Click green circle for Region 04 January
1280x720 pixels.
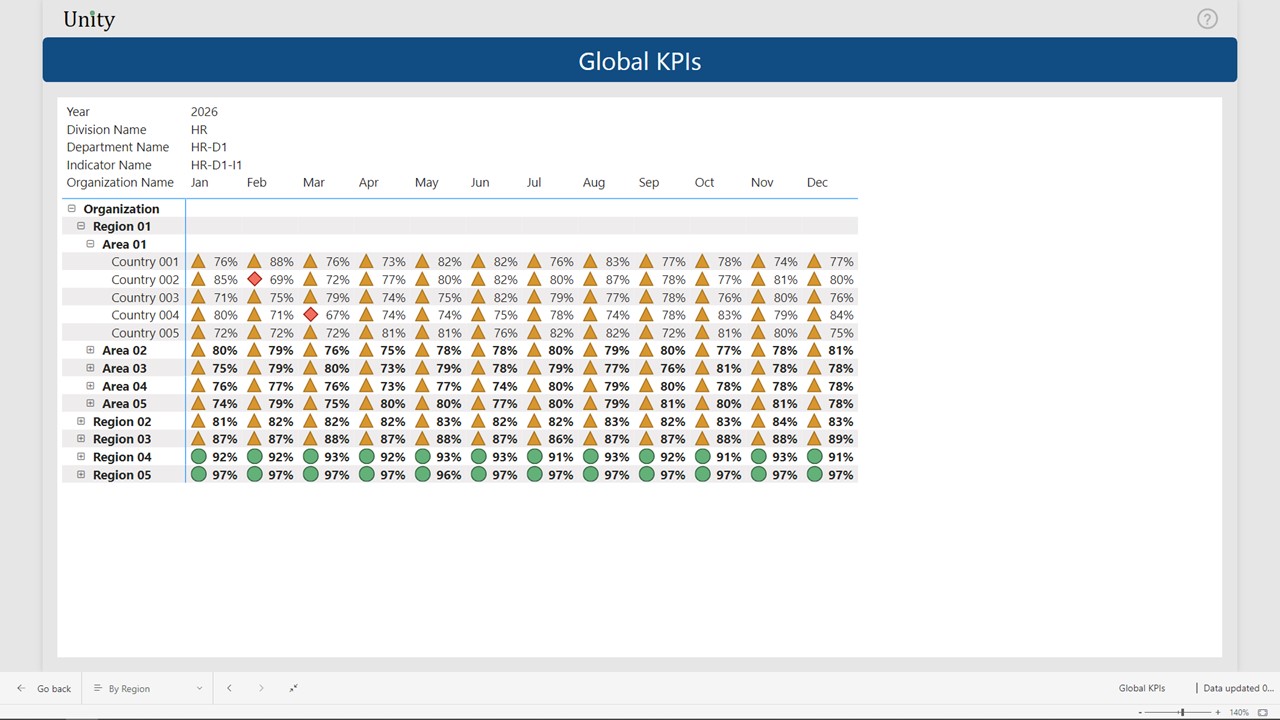pos(198,457)
